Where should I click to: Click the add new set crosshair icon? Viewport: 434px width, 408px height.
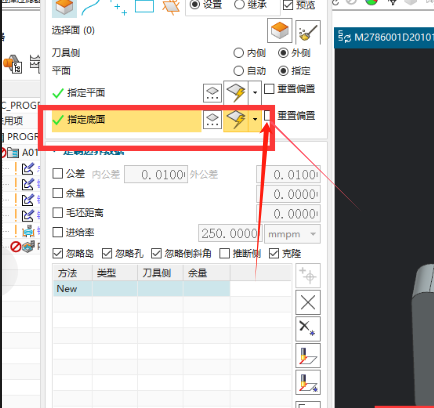point(308,276)
